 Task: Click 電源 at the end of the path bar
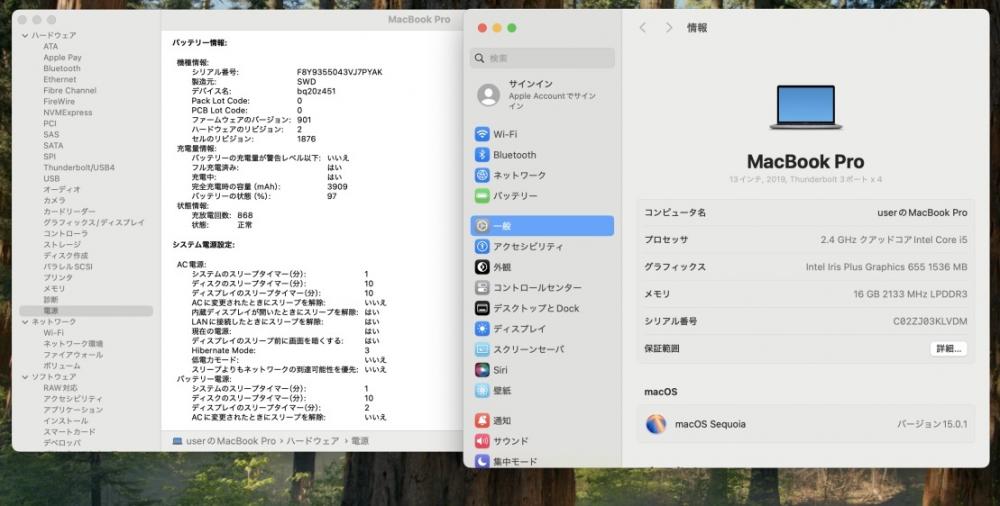coord(360,441)
